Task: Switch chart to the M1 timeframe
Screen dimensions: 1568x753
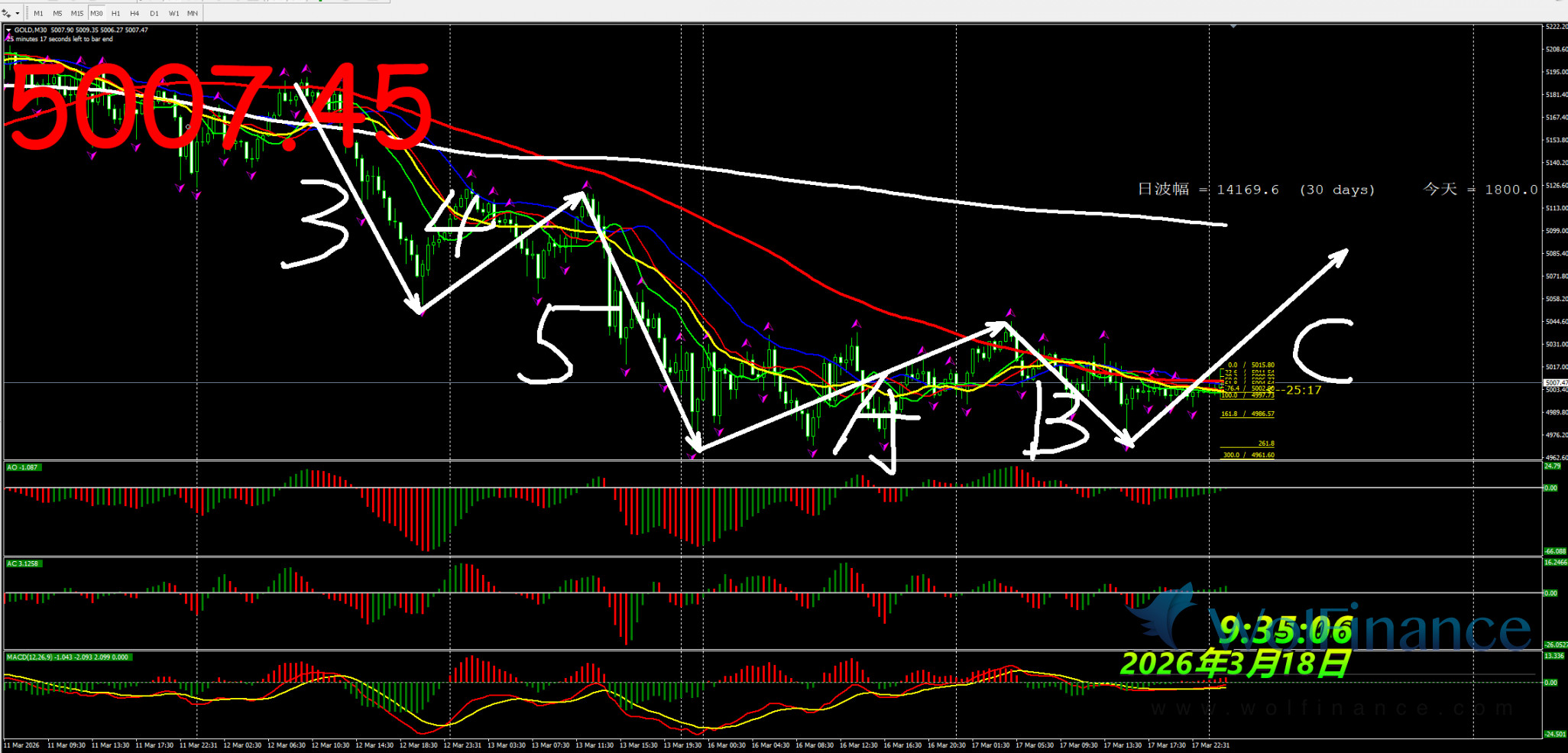Action: (x=38, y=13)
